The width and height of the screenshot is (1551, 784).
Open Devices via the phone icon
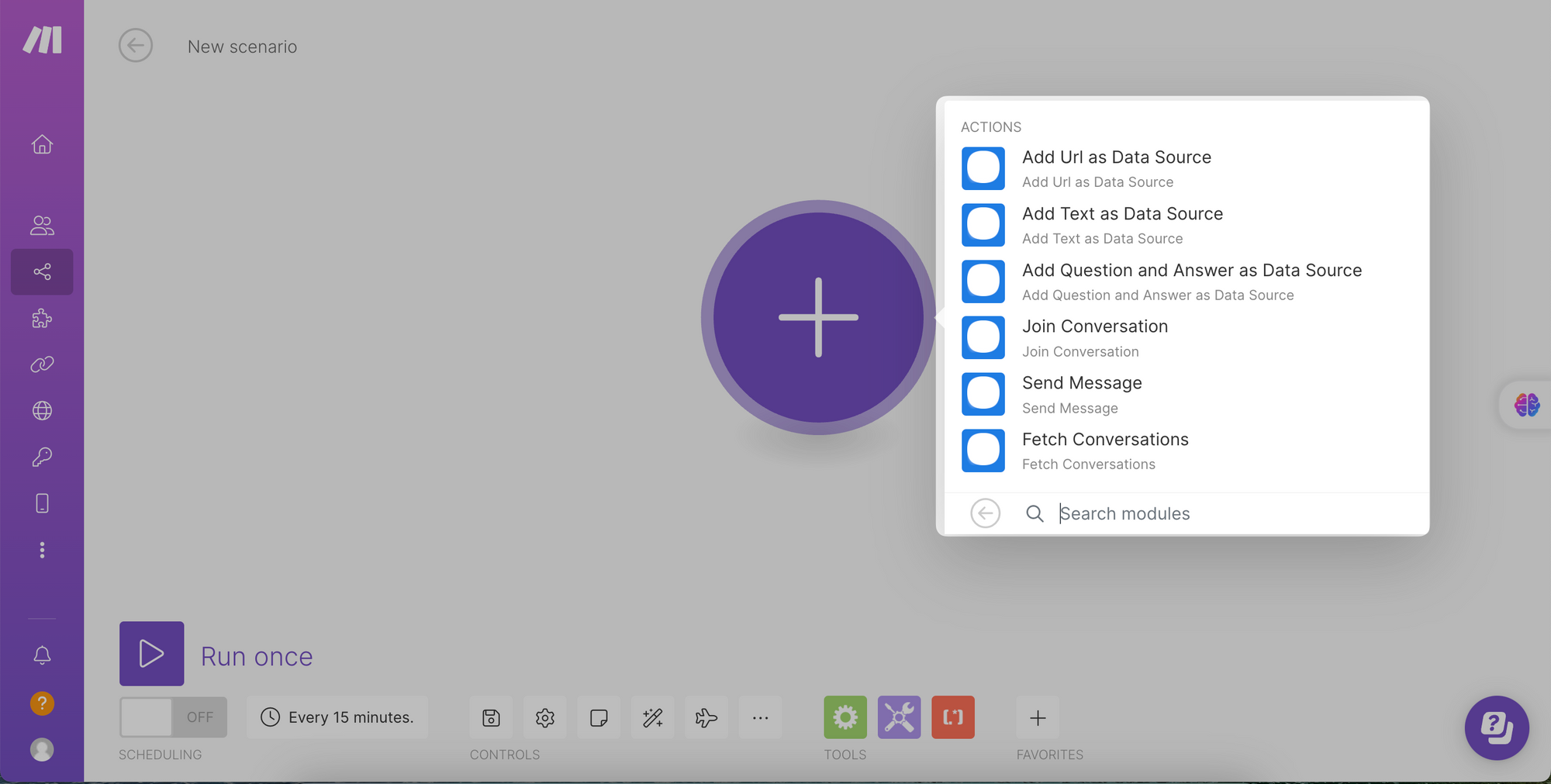tap(42, 503)
